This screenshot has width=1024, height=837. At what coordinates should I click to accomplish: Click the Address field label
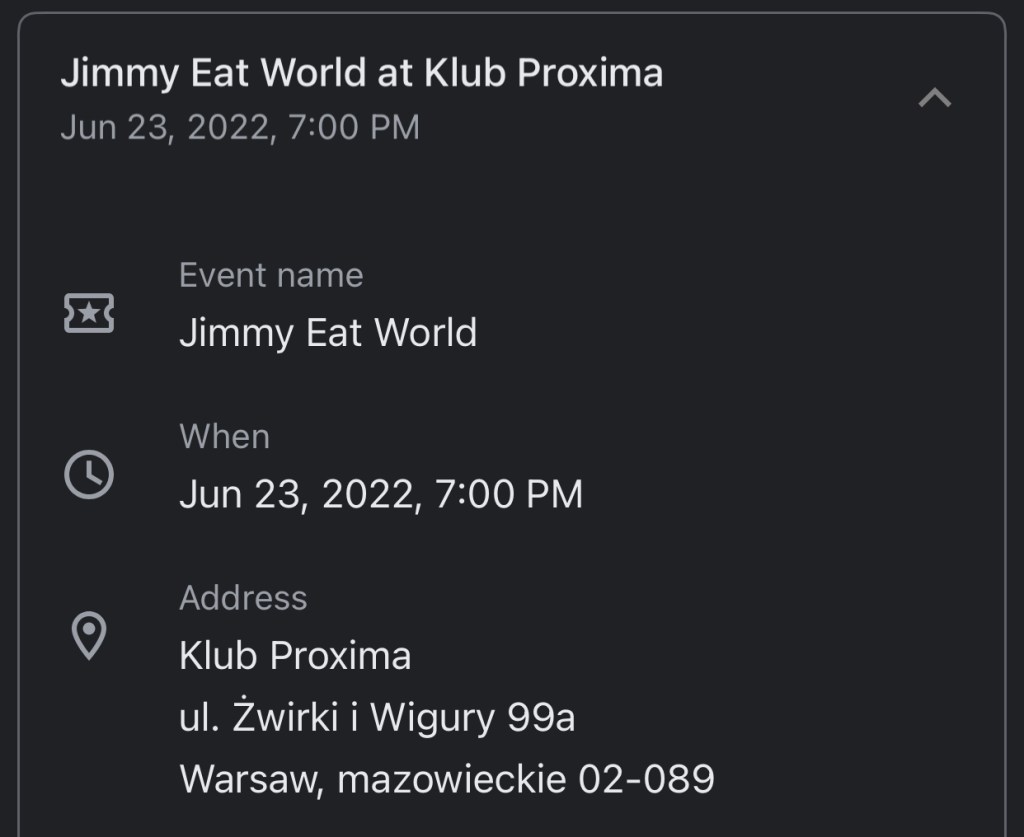coord(243,598)
